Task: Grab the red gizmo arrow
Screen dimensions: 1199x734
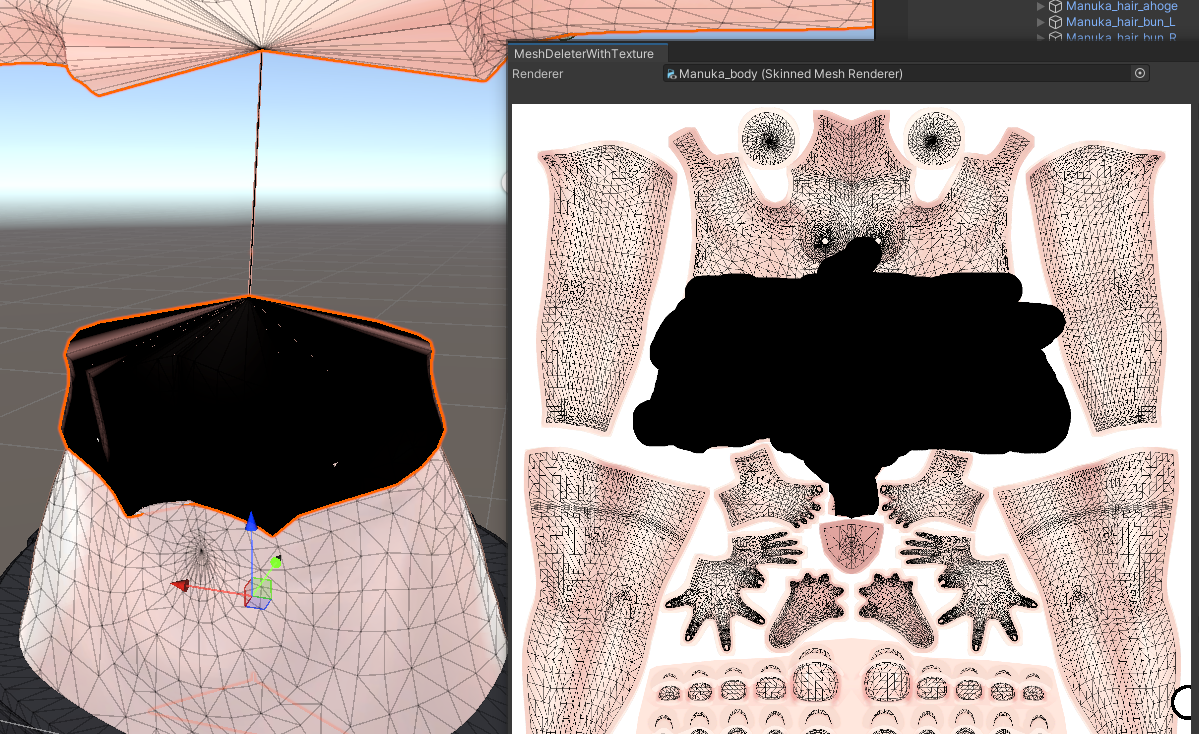Action: coord(180,585)
